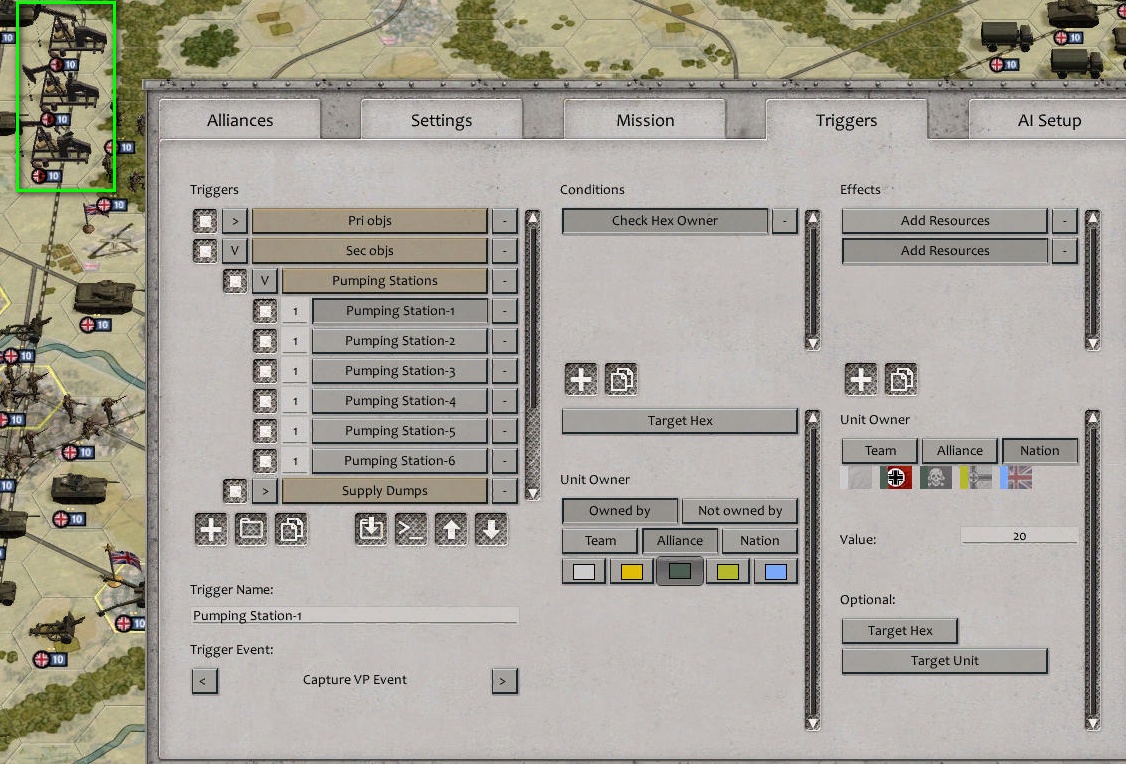The width and height of the screenshot is (1126, 764).
Task: Click the Value field showing 20
Action: click(1019, 536)
